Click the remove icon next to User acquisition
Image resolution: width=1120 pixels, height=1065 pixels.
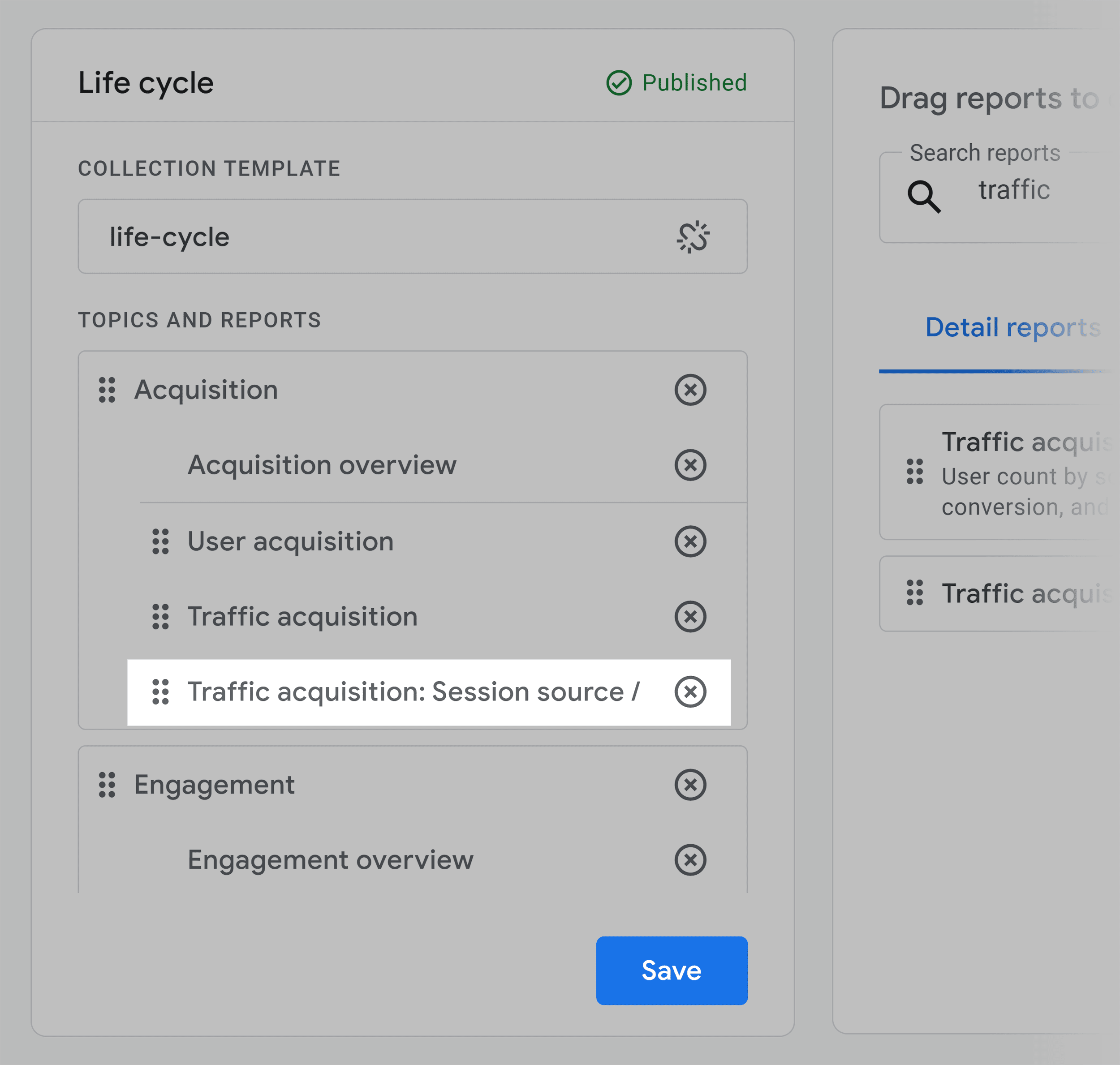pyautogui.click(x=691, y=540)
